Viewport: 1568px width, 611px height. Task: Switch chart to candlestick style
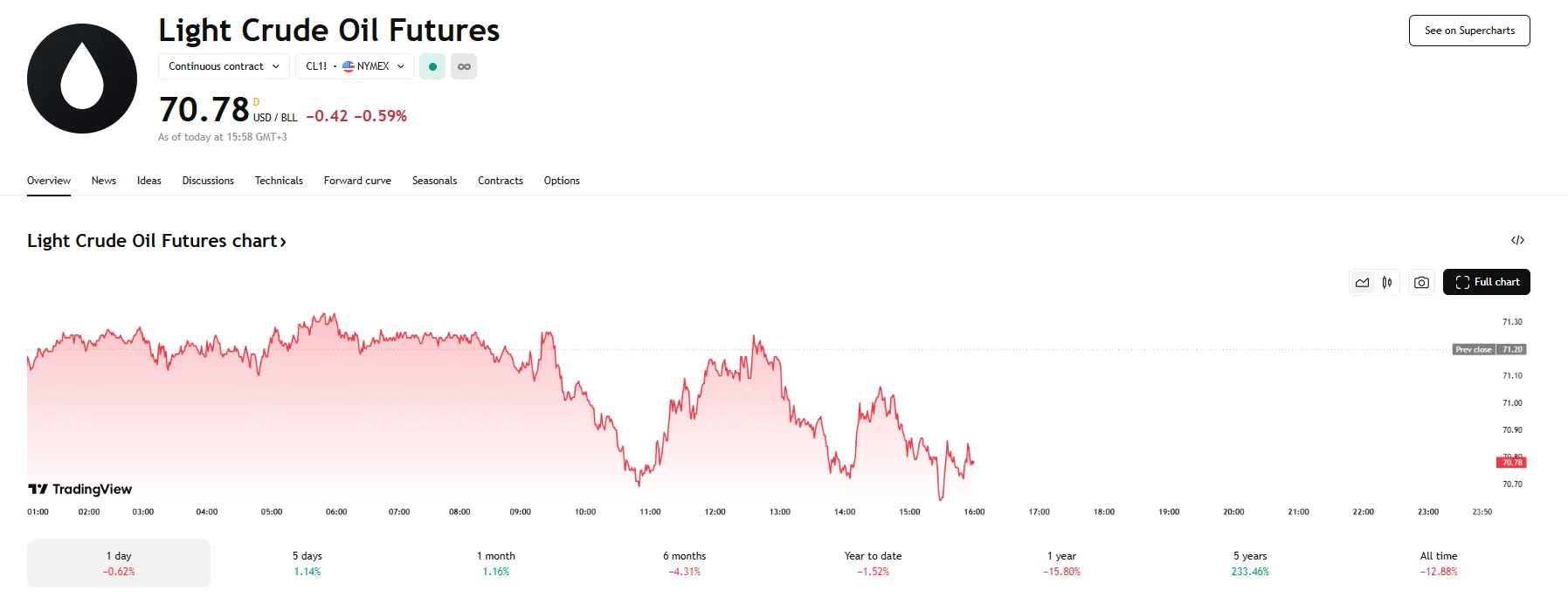(x=1387, y=283)
